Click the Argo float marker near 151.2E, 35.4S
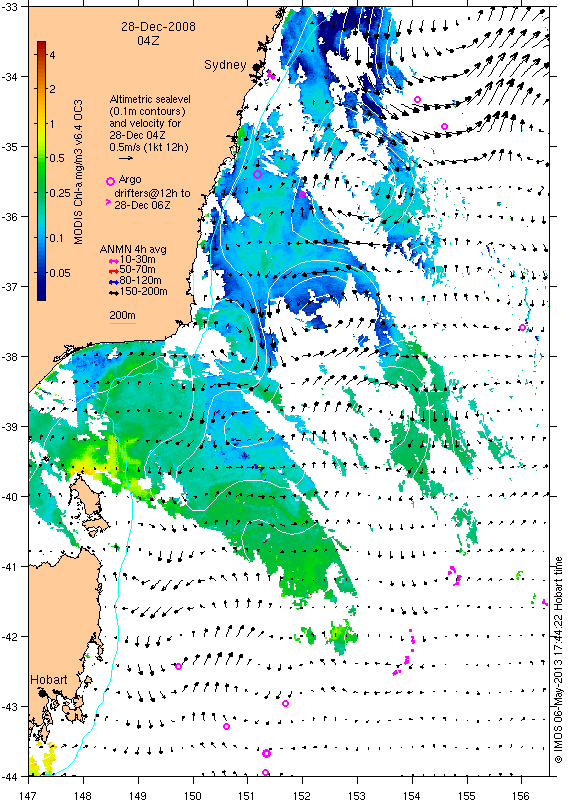This screenshot has width=570, height=800. (257, 174)
